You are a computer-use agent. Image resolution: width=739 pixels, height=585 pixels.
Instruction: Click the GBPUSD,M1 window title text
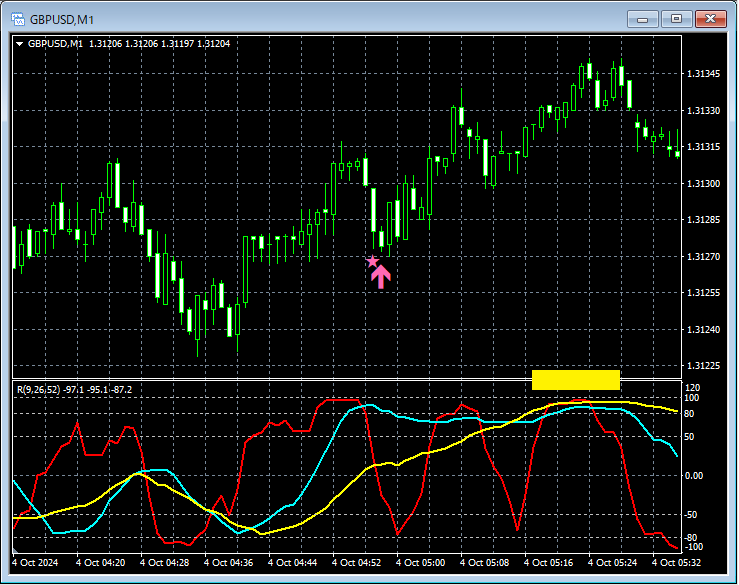coord(62,20)
